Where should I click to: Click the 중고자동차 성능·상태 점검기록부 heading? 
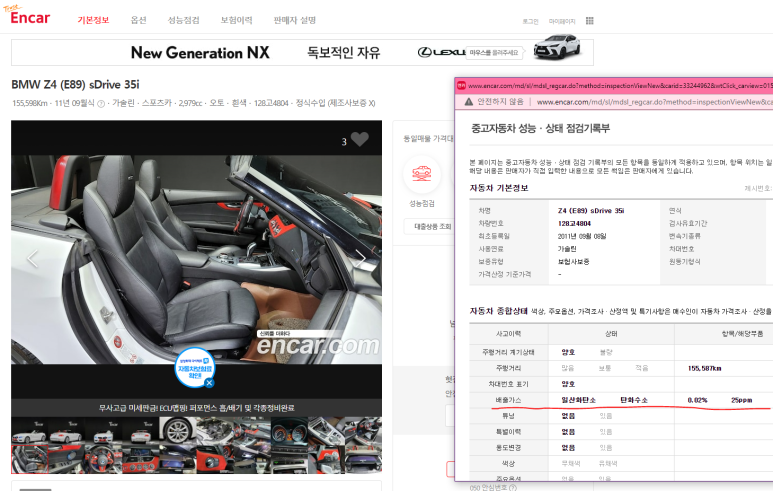point(540,128)
